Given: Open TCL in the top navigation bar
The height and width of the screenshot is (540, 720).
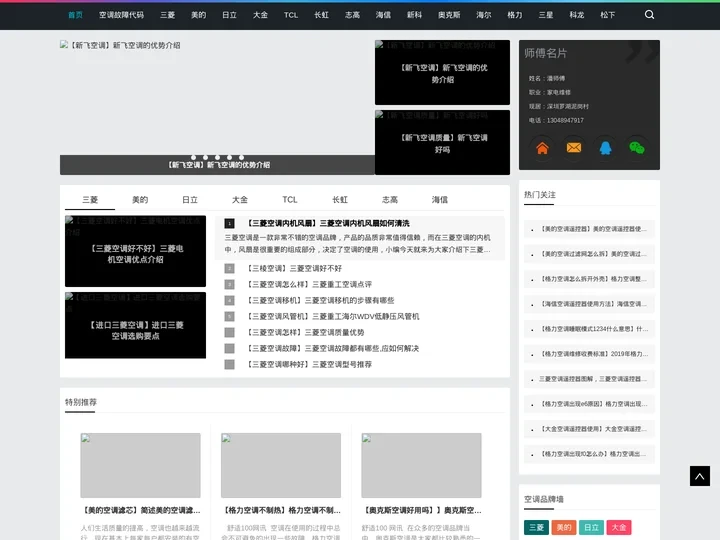Looking at the screenshot, I should pyautogui.click(x=291, y=15).
